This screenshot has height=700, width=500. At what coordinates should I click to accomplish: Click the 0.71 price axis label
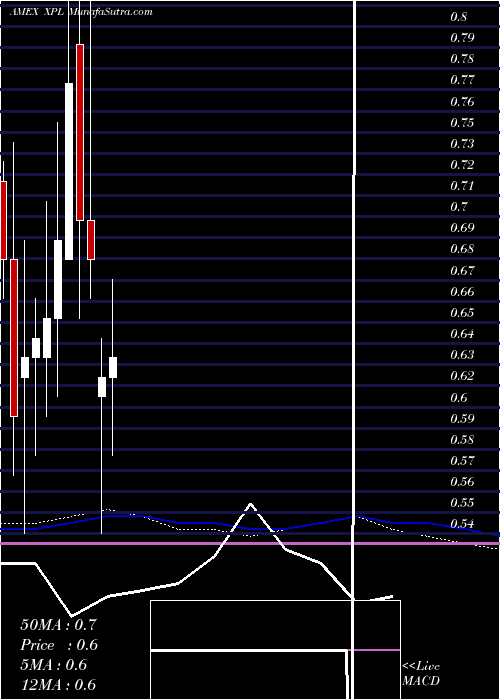462,186
